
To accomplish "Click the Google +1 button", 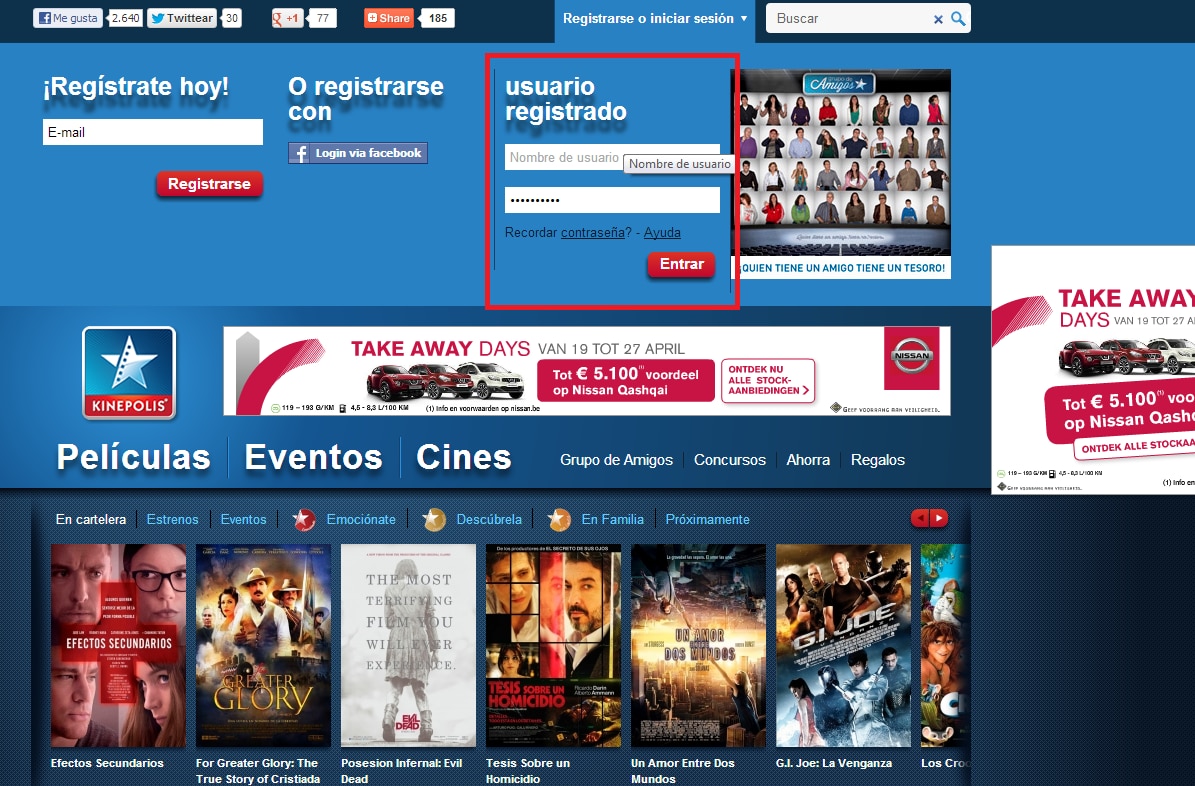I will [287, 18].
